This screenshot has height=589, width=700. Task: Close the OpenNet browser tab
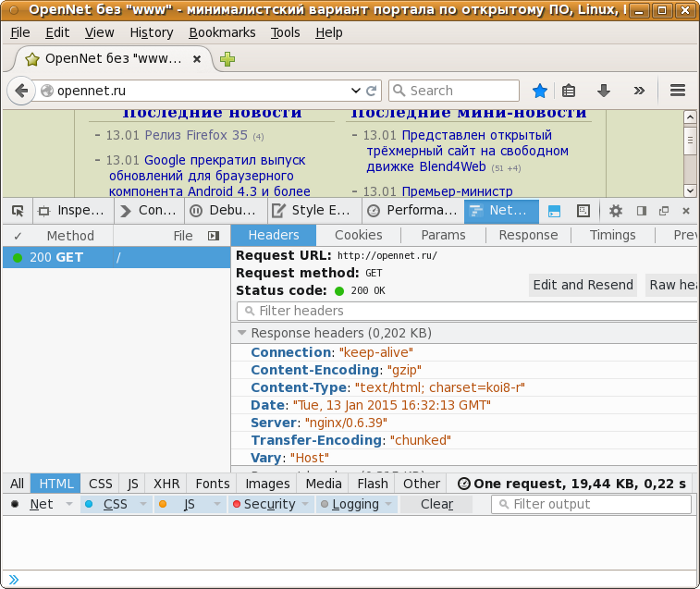[x=196, y=59]
